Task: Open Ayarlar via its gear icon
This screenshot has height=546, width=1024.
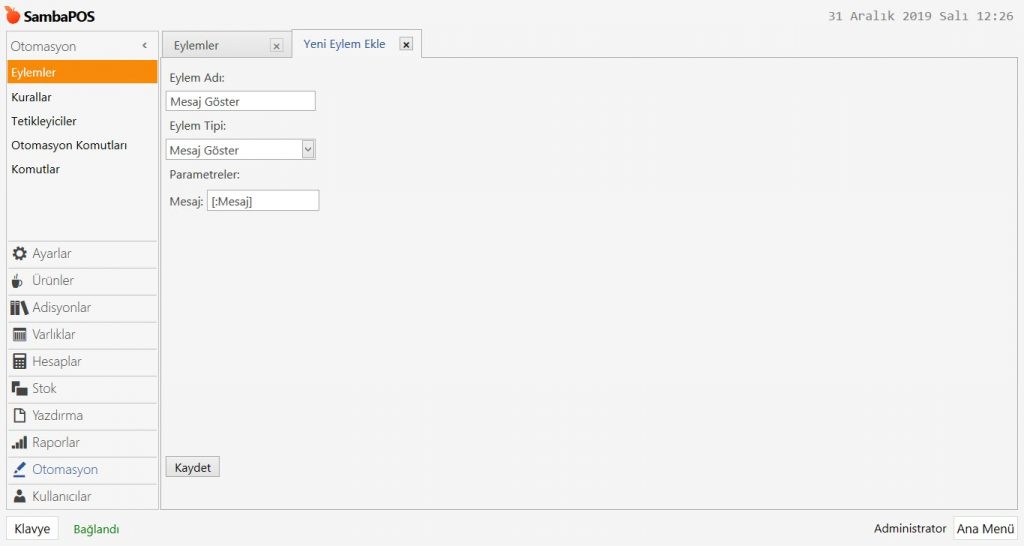Action: (19, 254)
